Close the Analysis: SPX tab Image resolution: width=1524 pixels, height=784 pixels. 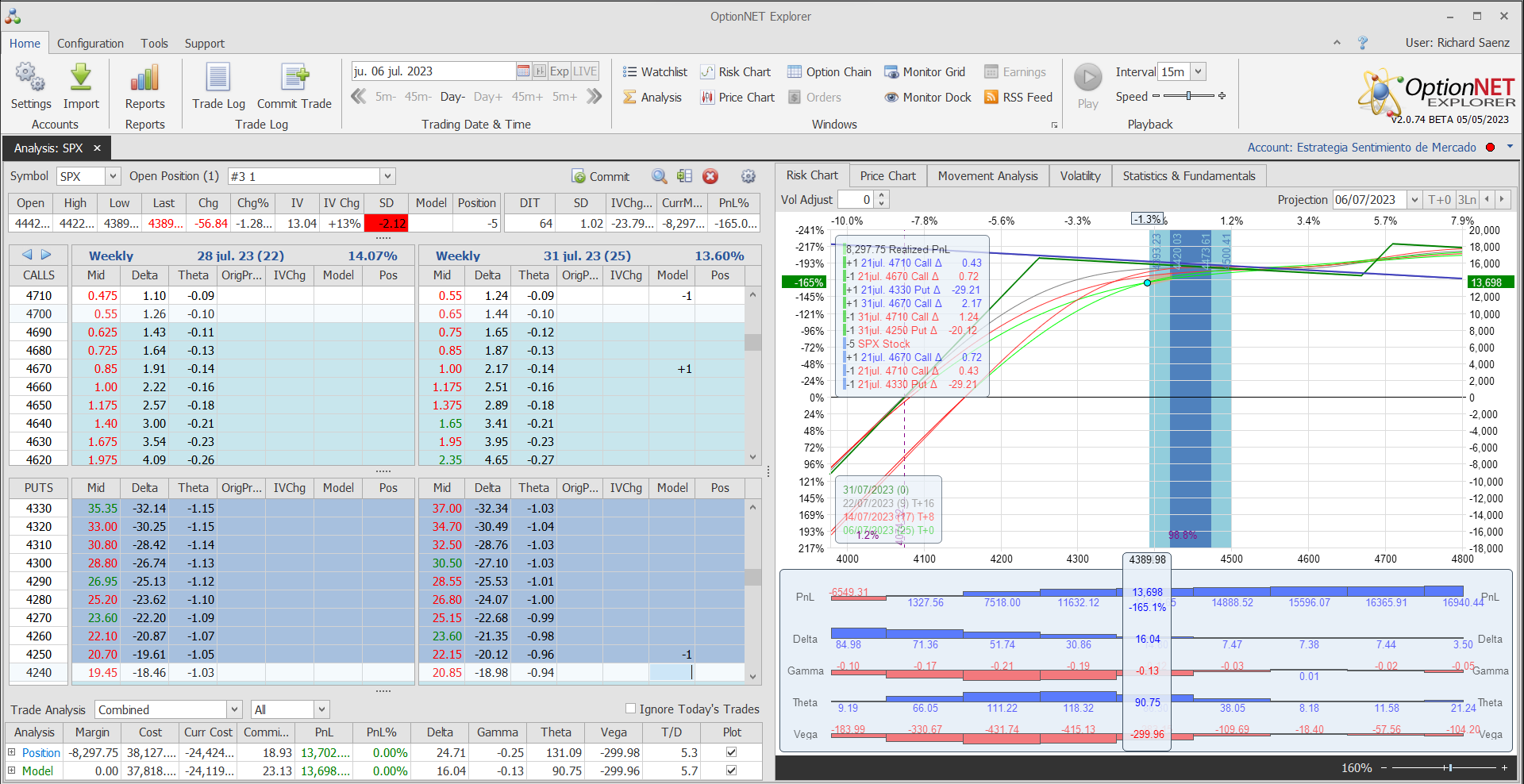coord(97,148)
